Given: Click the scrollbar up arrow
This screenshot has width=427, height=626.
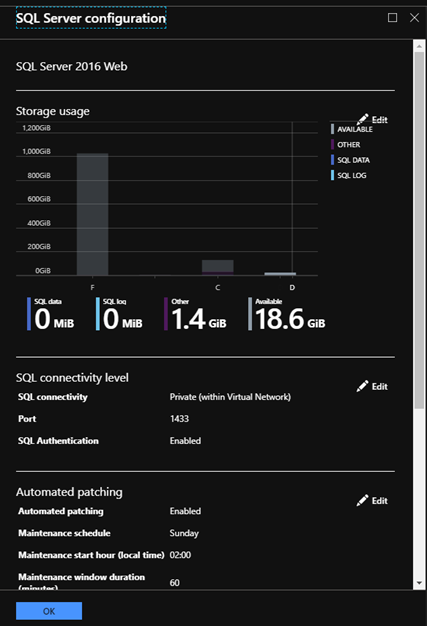Looking at the screenshot, I should tap(419, 46).
